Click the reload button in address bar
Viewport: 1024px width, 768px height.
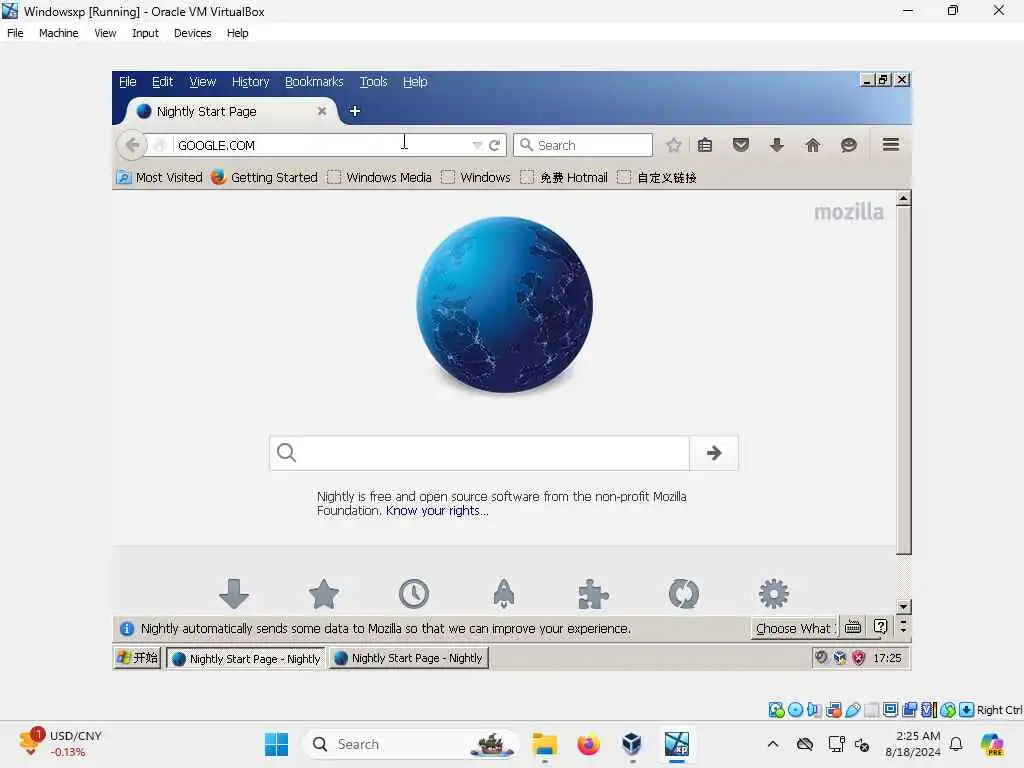click(x=494, y=145)
